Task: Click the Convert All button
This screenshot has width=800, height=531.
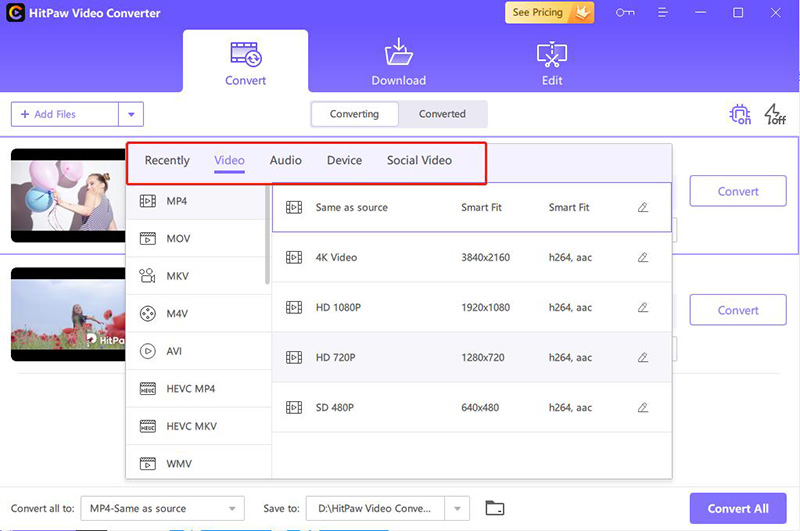Action: [x=738, y=508]
